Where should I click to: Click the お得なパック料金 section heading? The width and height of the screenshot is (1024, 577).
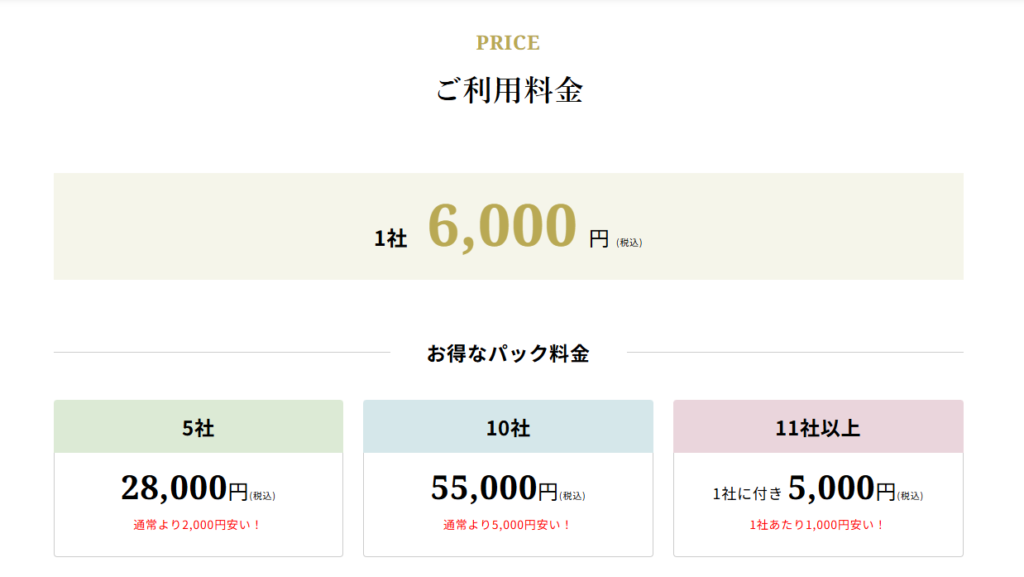pyautogui.click(x=508, y=353)
